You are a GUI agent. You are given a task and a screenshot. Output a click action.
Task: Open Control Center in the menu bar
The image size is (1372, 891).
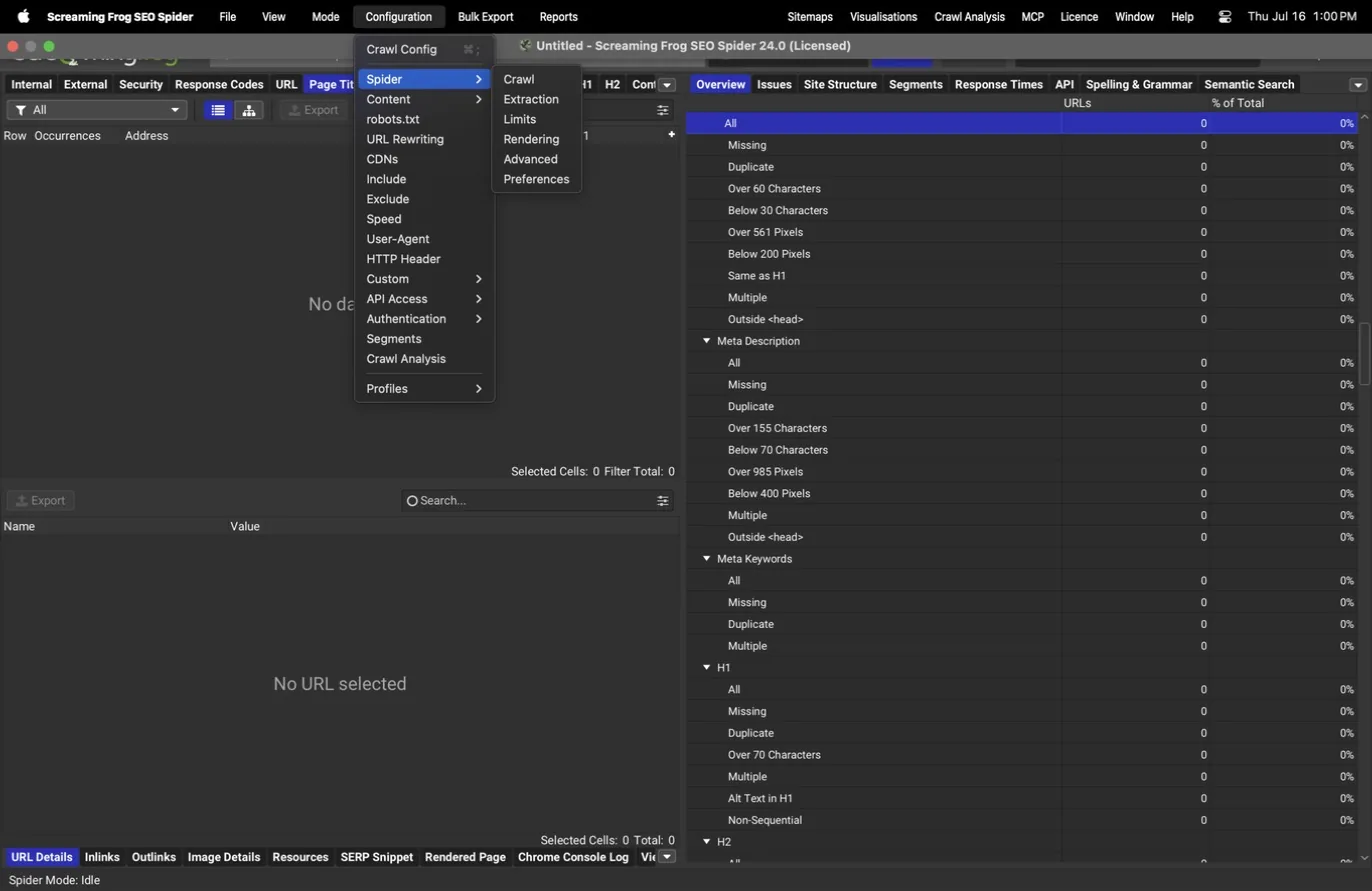tap(1225, 17)
